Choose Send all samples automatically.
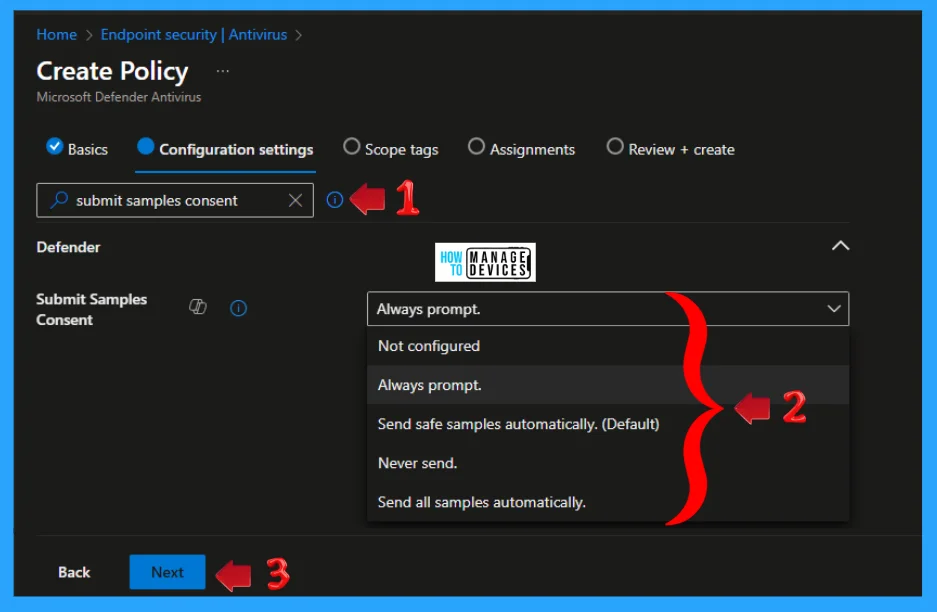The width and height of the screenshot is (937, 612). pyautogui.click(x=608, y=502)
